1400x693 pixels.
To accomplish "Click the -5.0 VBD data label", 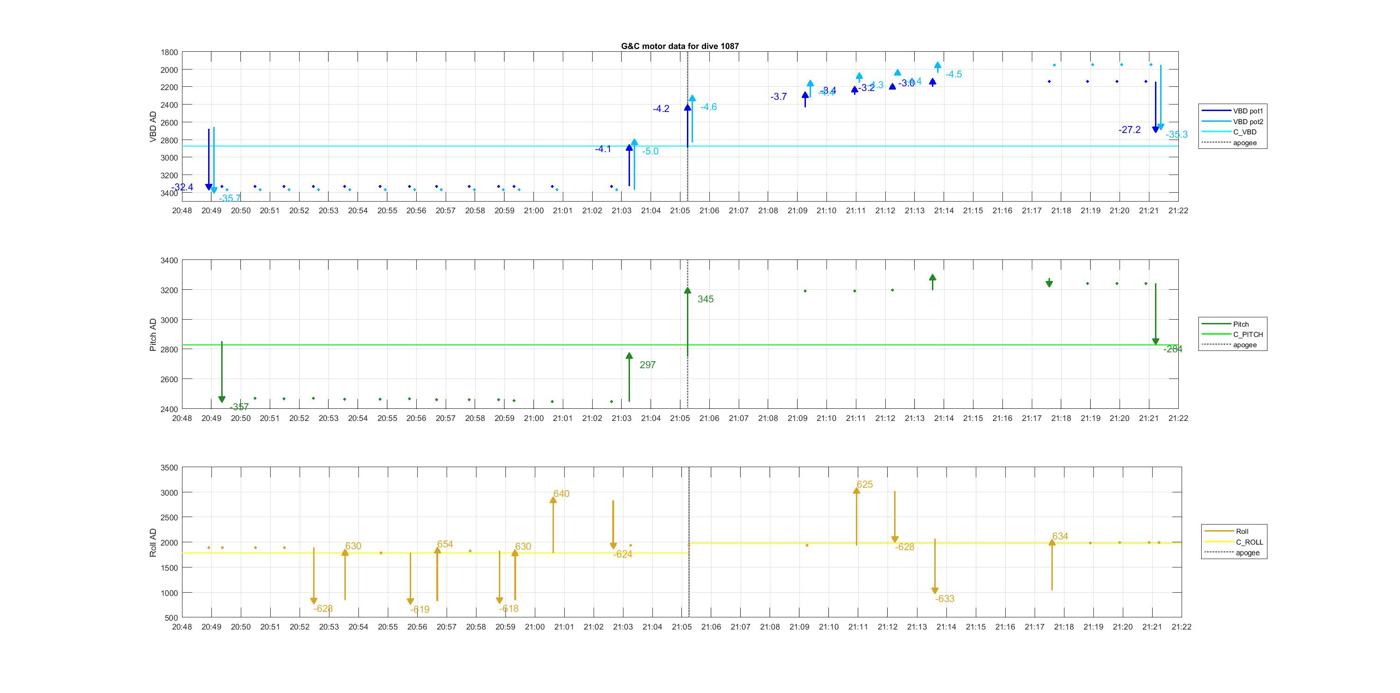I will [x=650, y=152].
